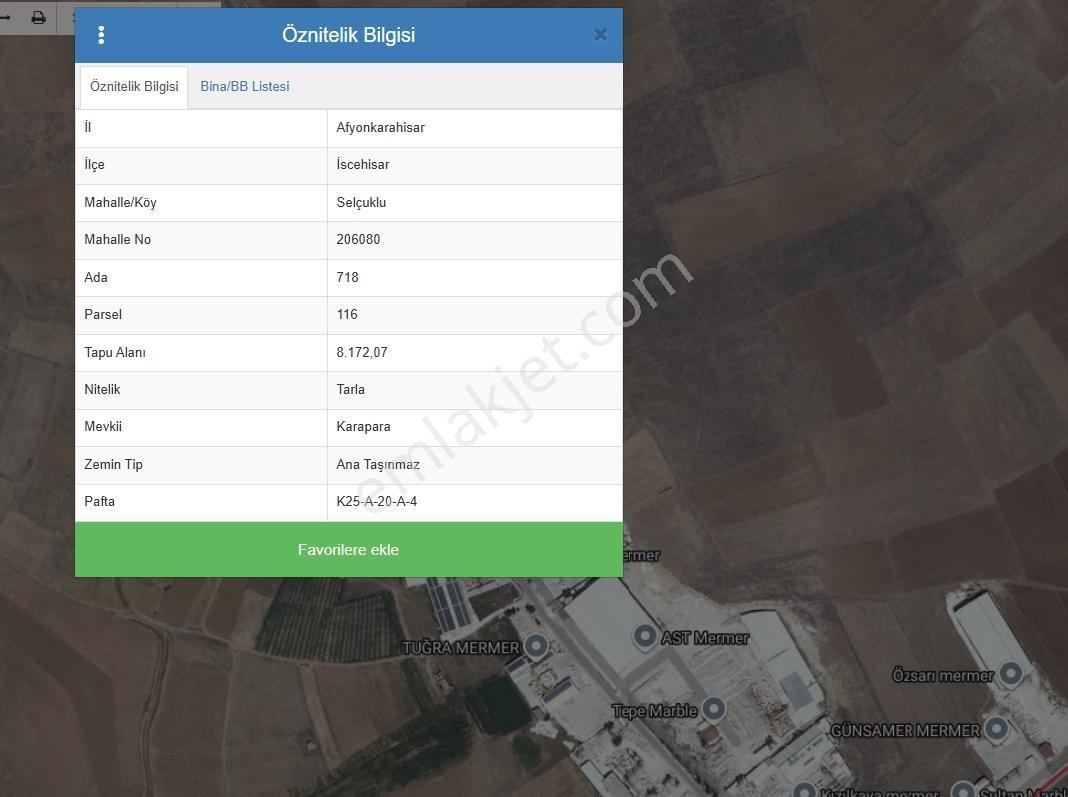Click the Parsel value 116
The width and height of the screenshot is (1068, 797).
(x=347, y=314)
